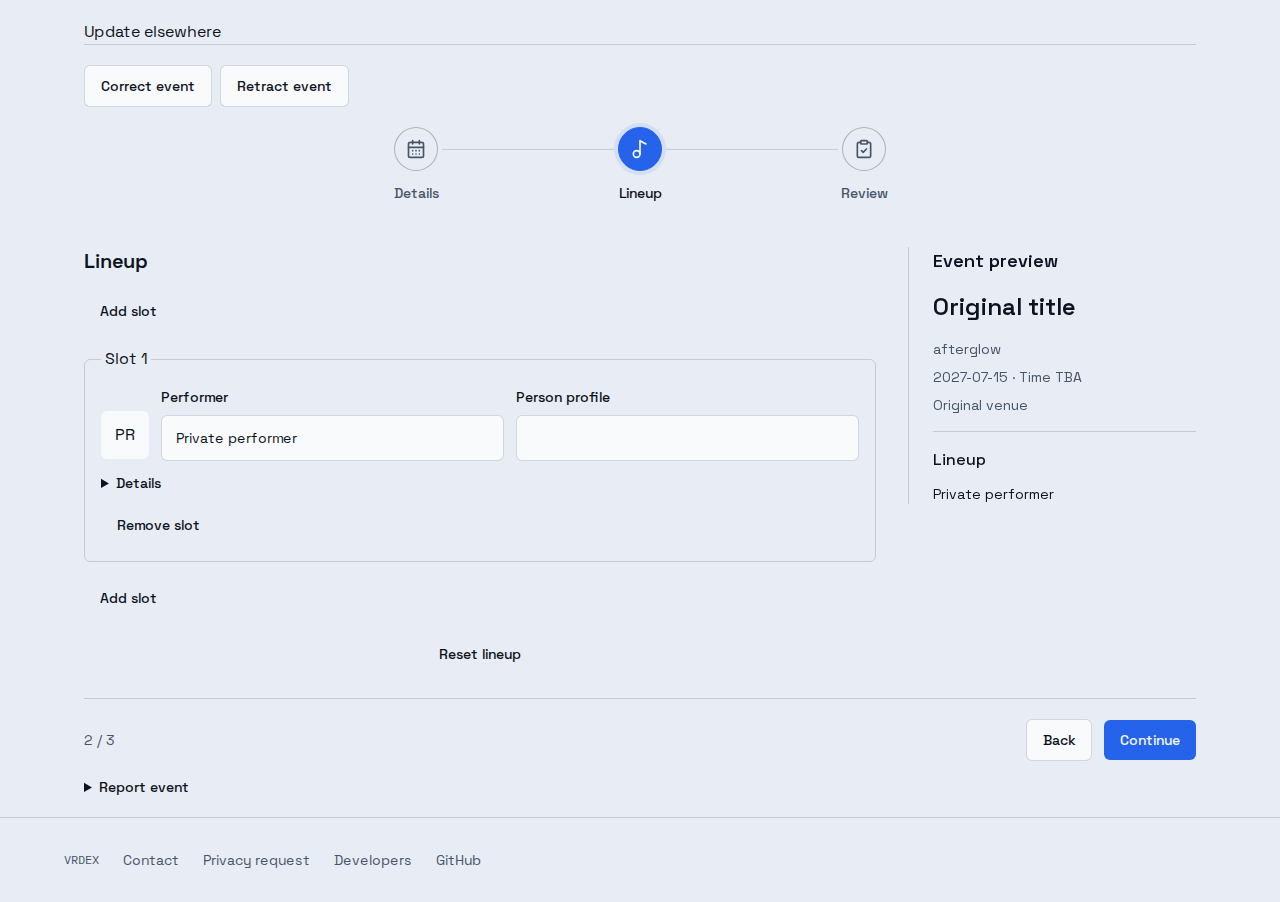Visit the GitHub footer link
Viewport: 1280px width, 902px height.
pyautogui.click(x=458, y=860)
